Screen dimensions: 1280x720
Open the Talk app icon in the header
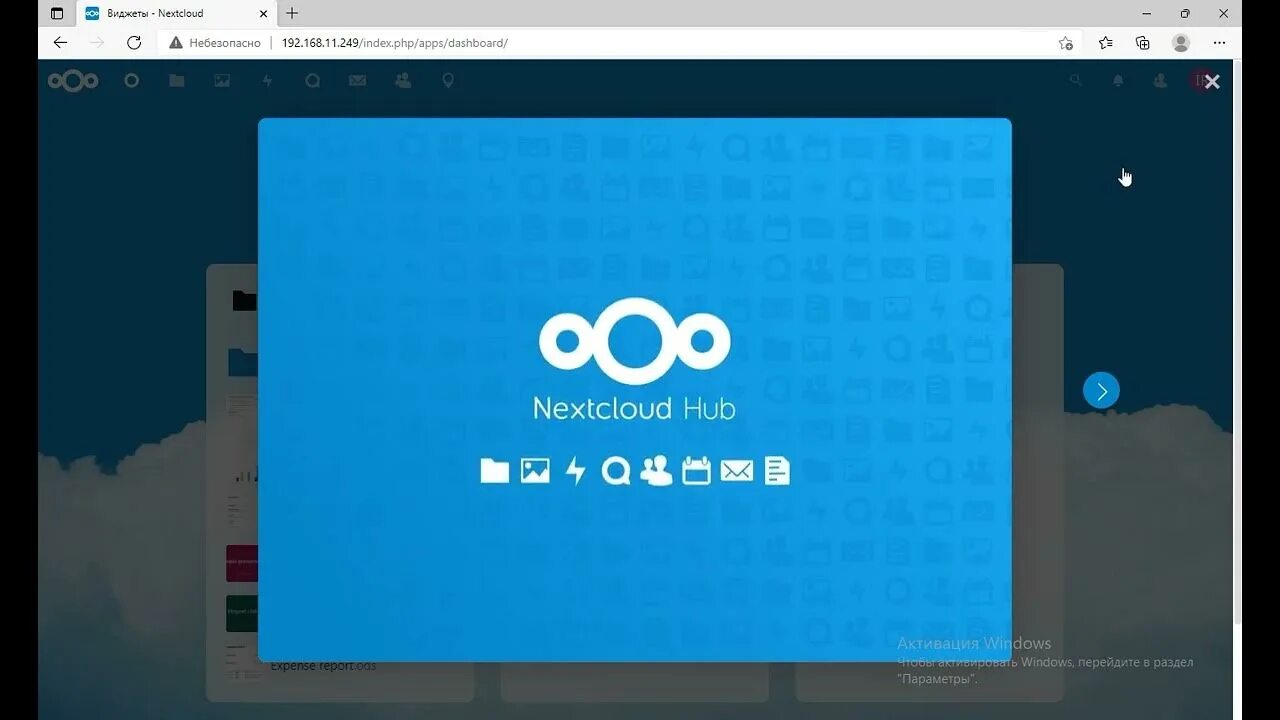pyautogui.click(x=313, y=81)
